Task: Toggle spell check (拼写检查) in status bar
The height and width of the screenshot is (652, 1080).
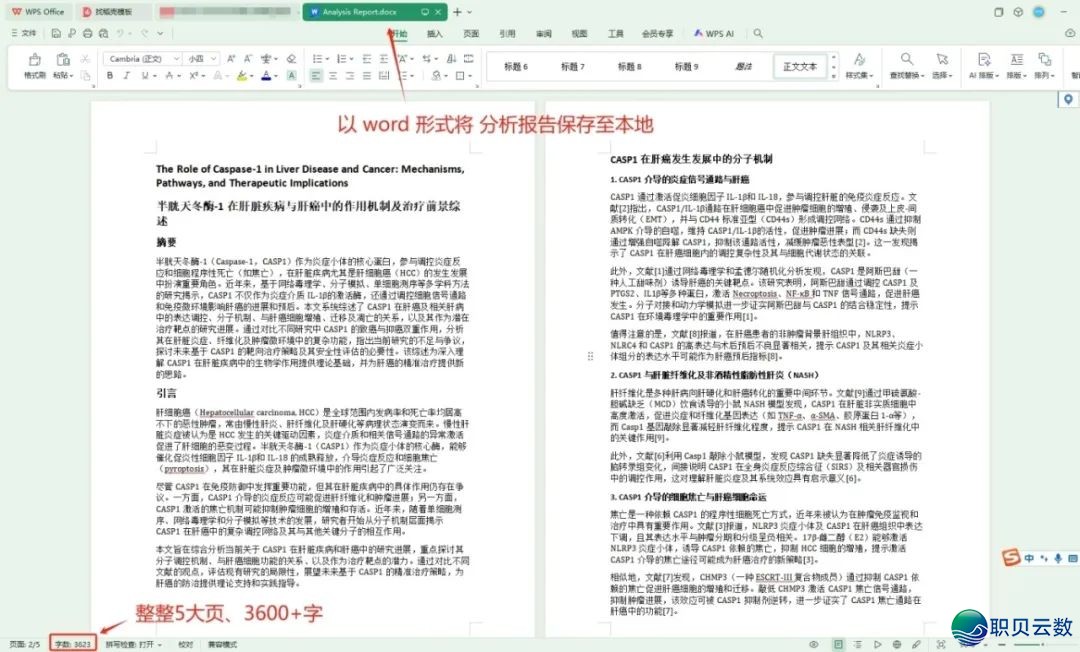Action: (133, 645)
